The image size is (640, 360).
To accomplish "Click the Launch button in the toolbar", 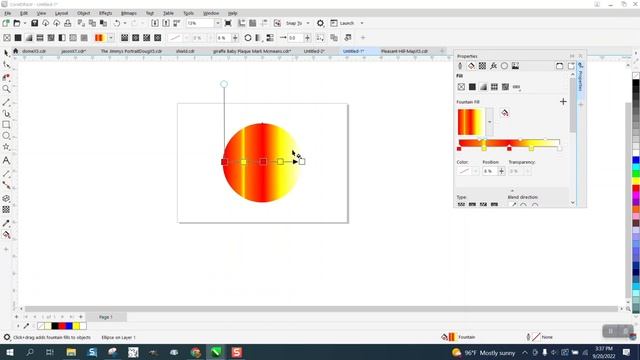I will click(342, 23).
